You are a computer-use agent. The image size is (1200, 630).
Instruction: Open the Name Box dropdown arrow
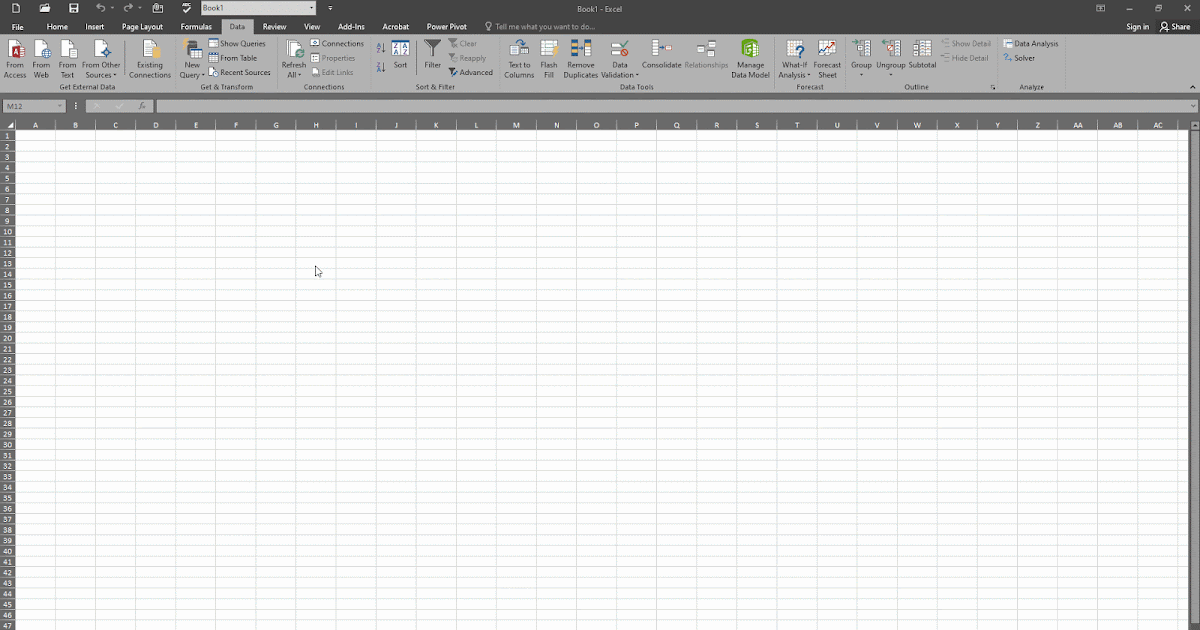tap(59, 105)
